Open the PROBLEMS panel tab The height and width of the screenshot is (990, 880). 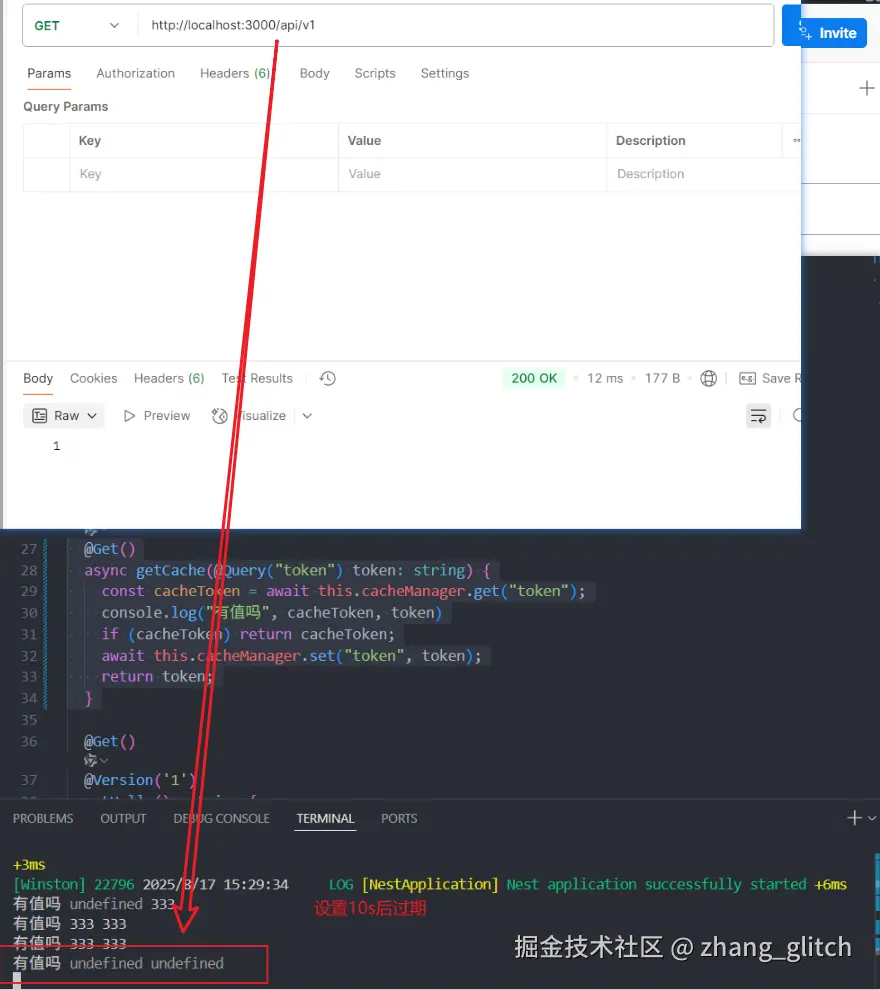[43, 818]
